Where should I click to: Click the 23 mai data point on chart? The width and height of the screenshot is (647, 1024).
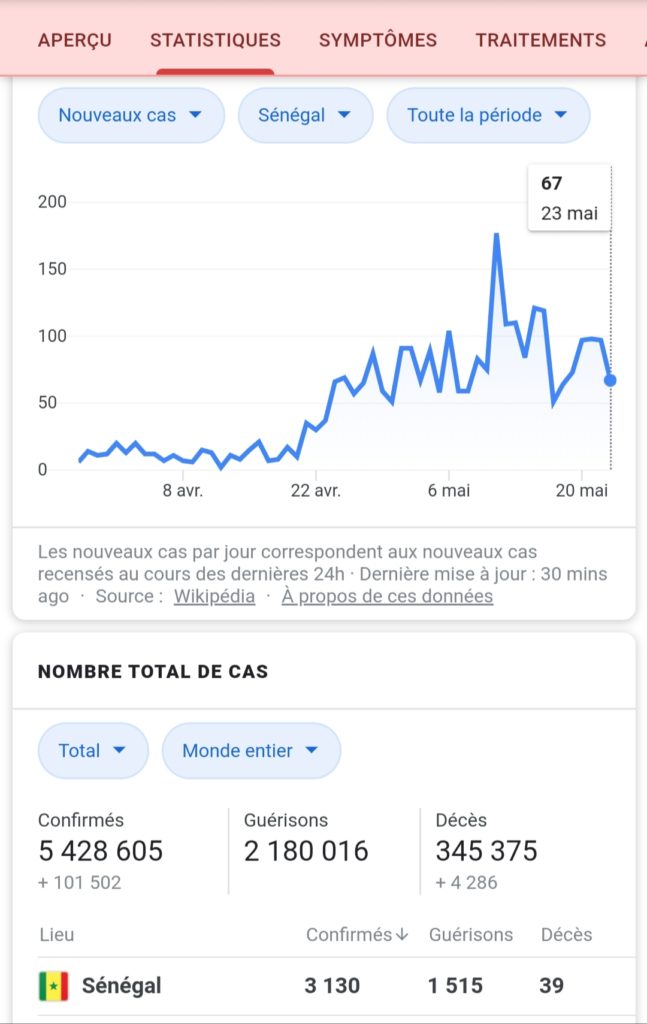pyautogui.click(x=610, y=380)
